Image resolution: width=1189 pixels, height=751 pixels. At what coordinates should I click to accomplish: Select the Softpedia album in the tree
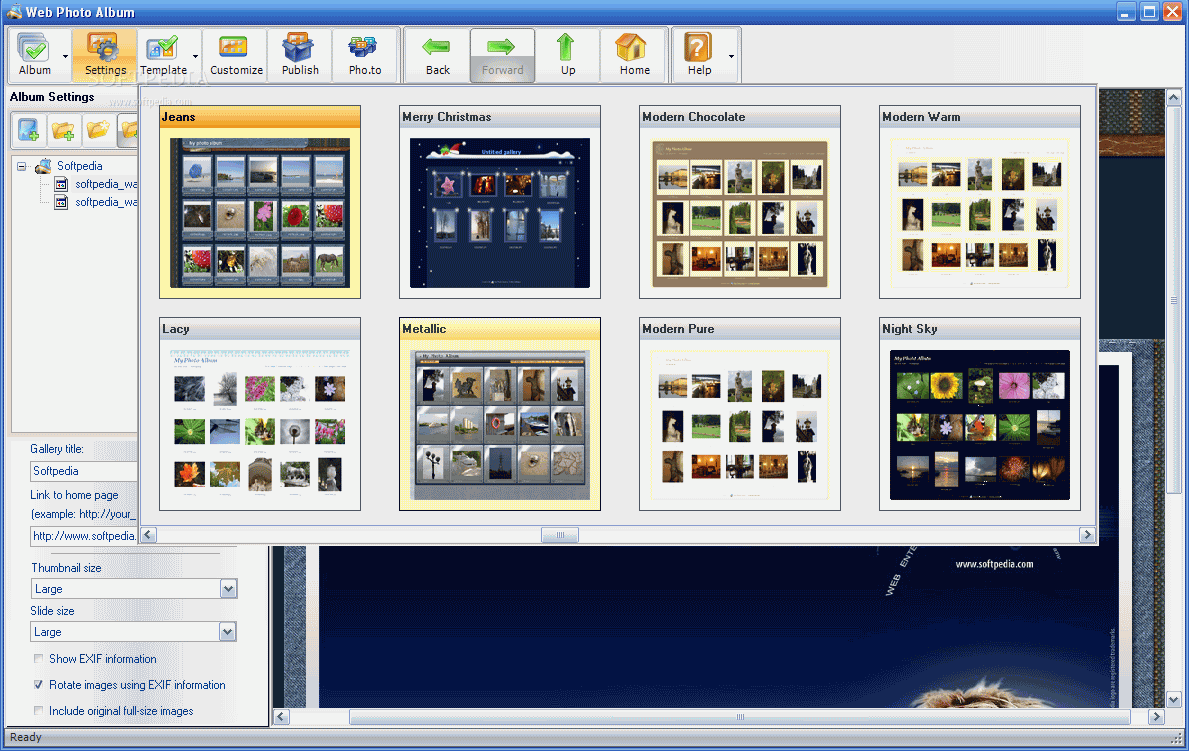click(x=80, y=166)
